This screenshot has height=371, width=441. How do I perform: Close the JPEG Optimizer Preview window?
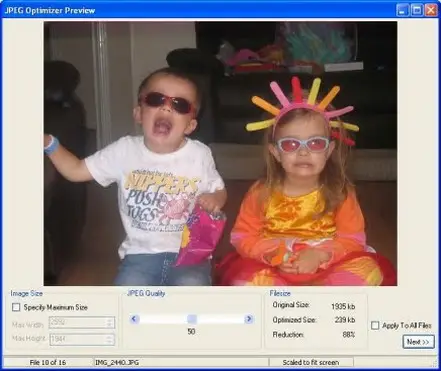[x=431, y=10]
